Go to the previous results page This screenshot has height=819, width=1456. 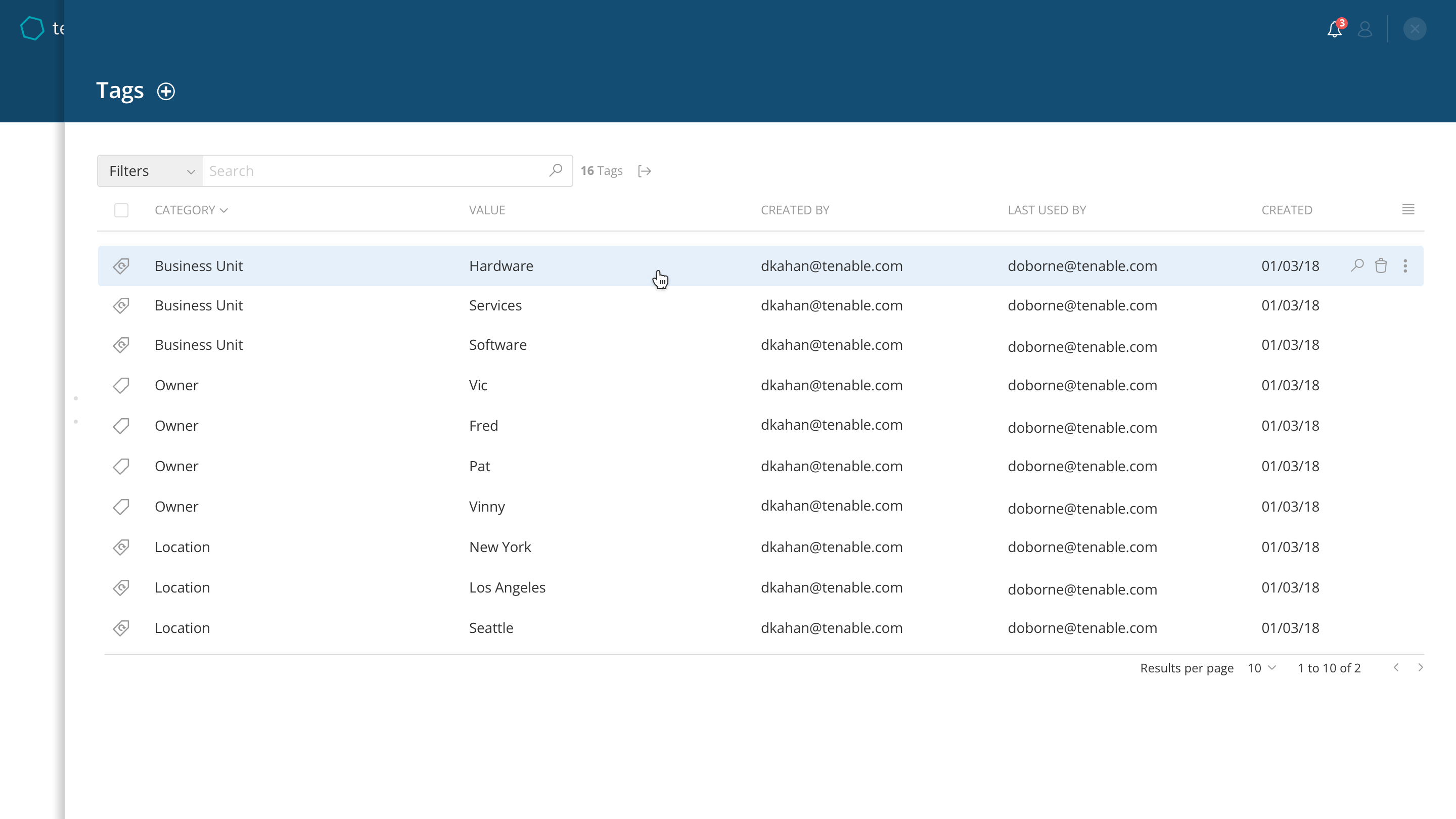(x=1396, y=667)
